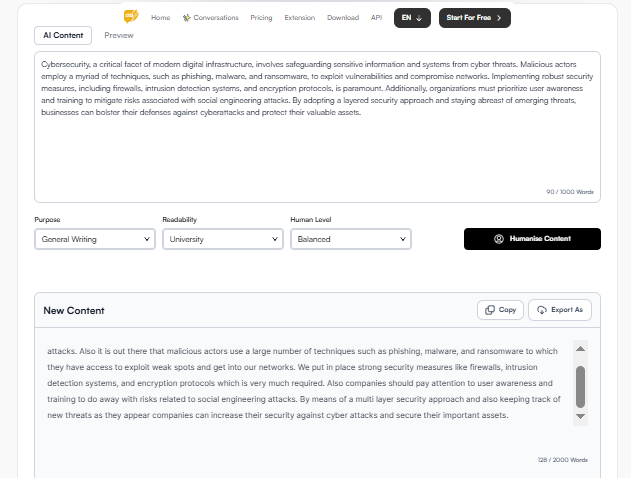Open the Download link in navigation
Screen dimensions: 631x478
coord(343,18)
